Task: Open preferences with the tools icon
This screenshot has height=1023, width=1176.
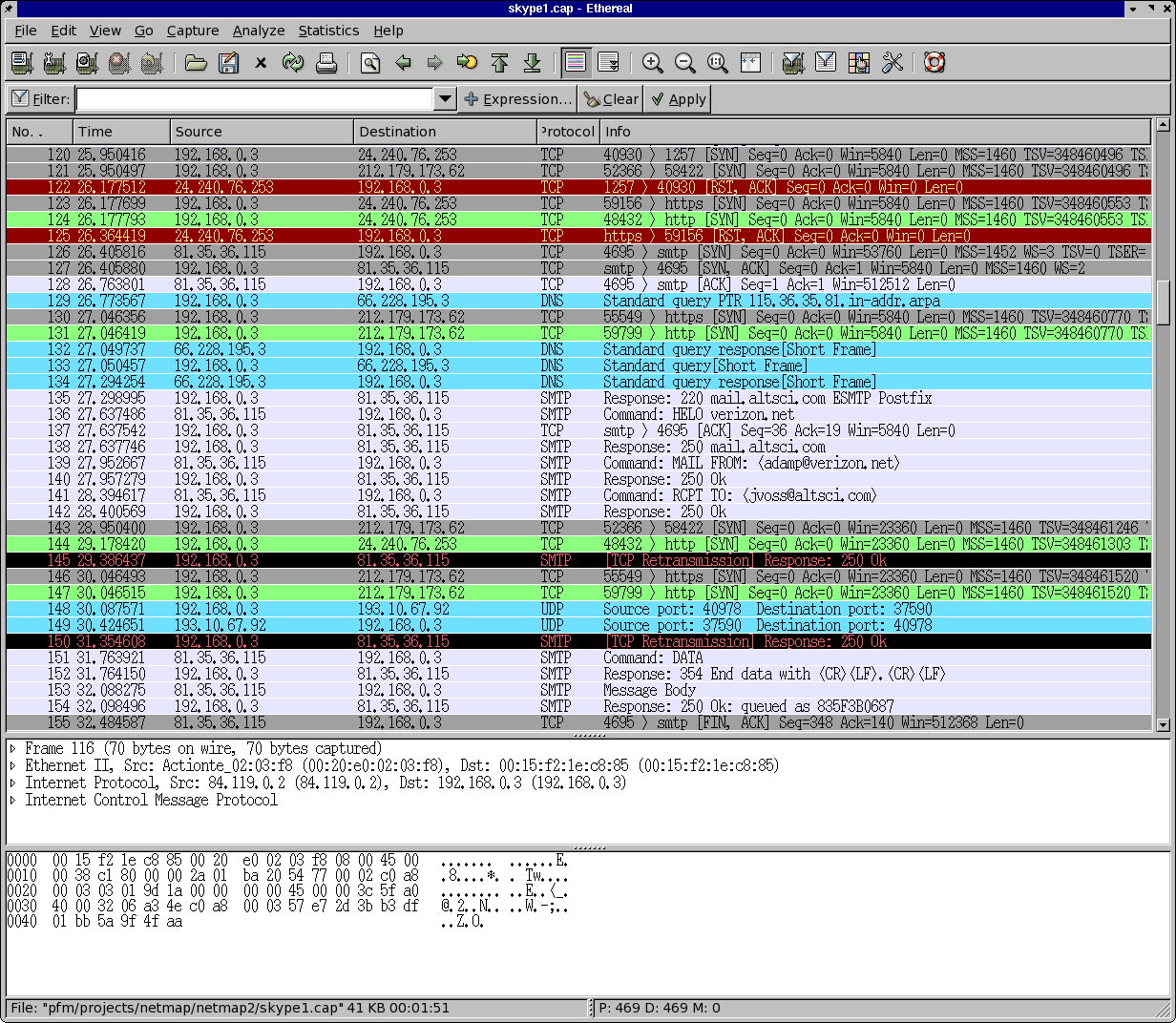Action: point(892,63)
